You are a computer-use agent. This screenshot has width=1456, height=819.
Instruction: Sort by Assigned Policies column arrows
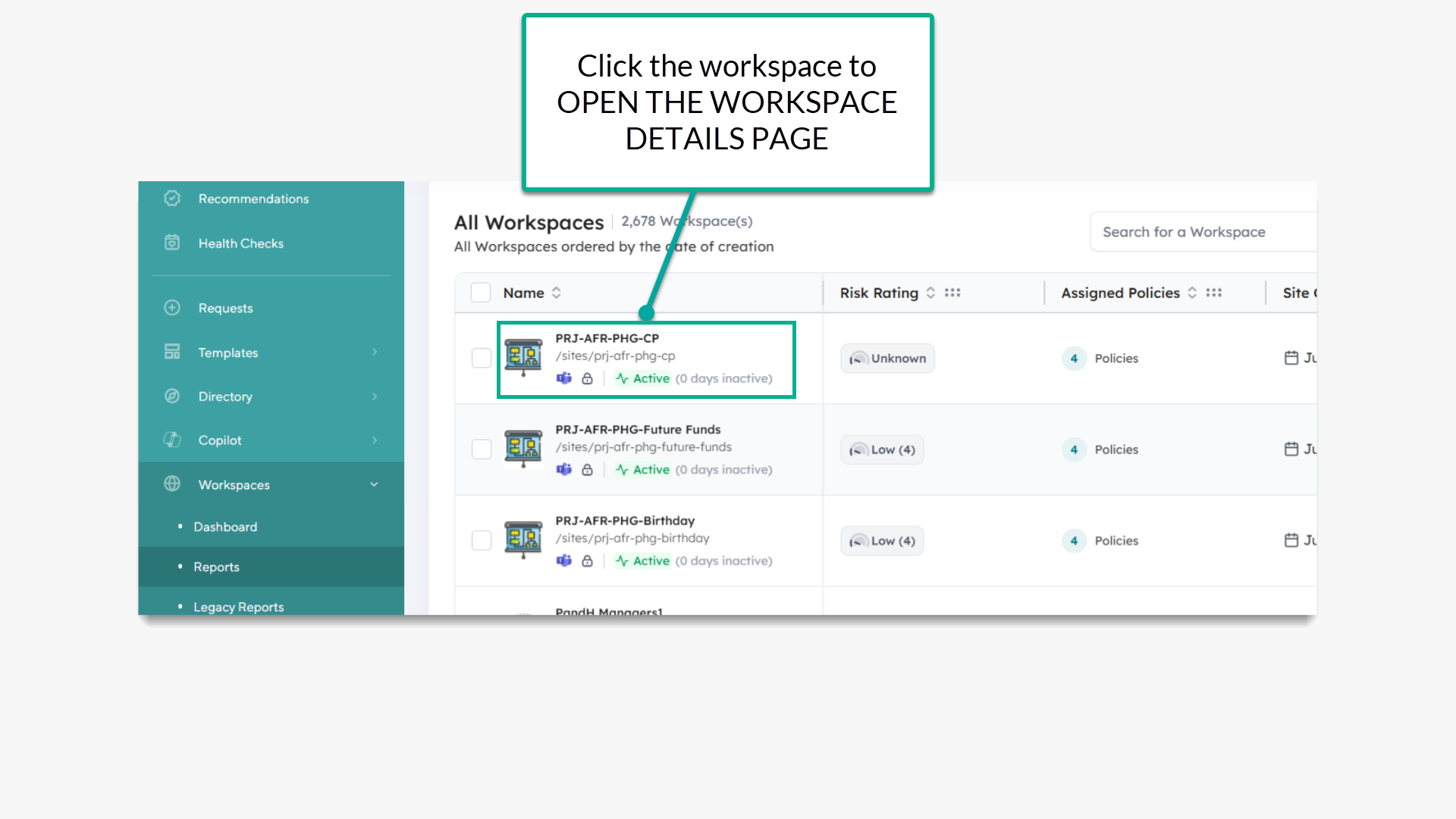[1192, 293]
